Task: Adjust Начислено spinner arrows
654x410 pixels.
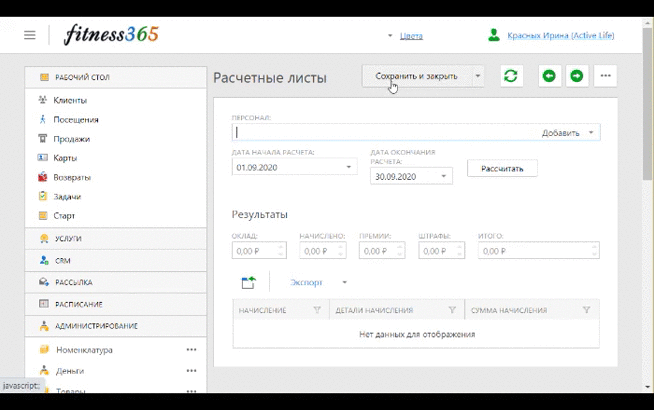Action: pyautogui.click(x=341, y=251)
